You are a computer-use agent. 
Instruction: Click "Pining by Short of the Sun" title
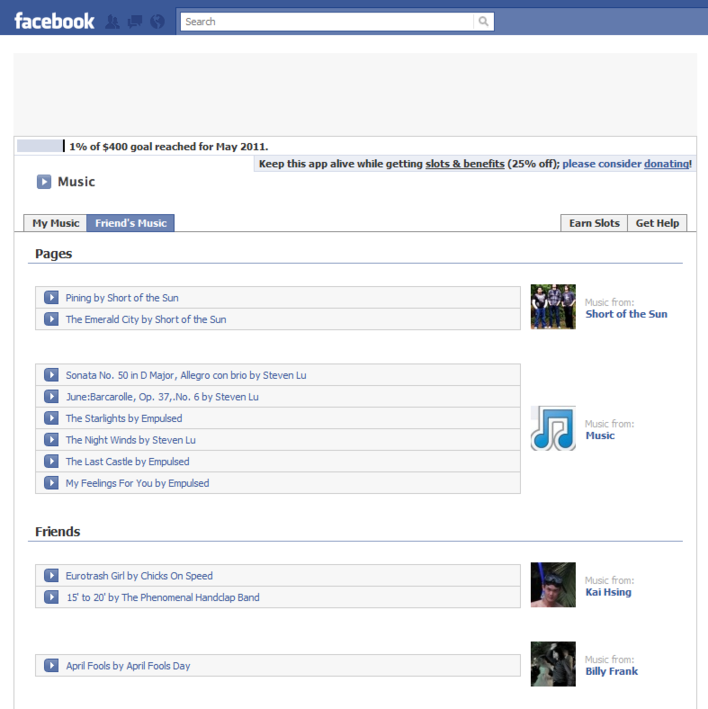(122, 298)
